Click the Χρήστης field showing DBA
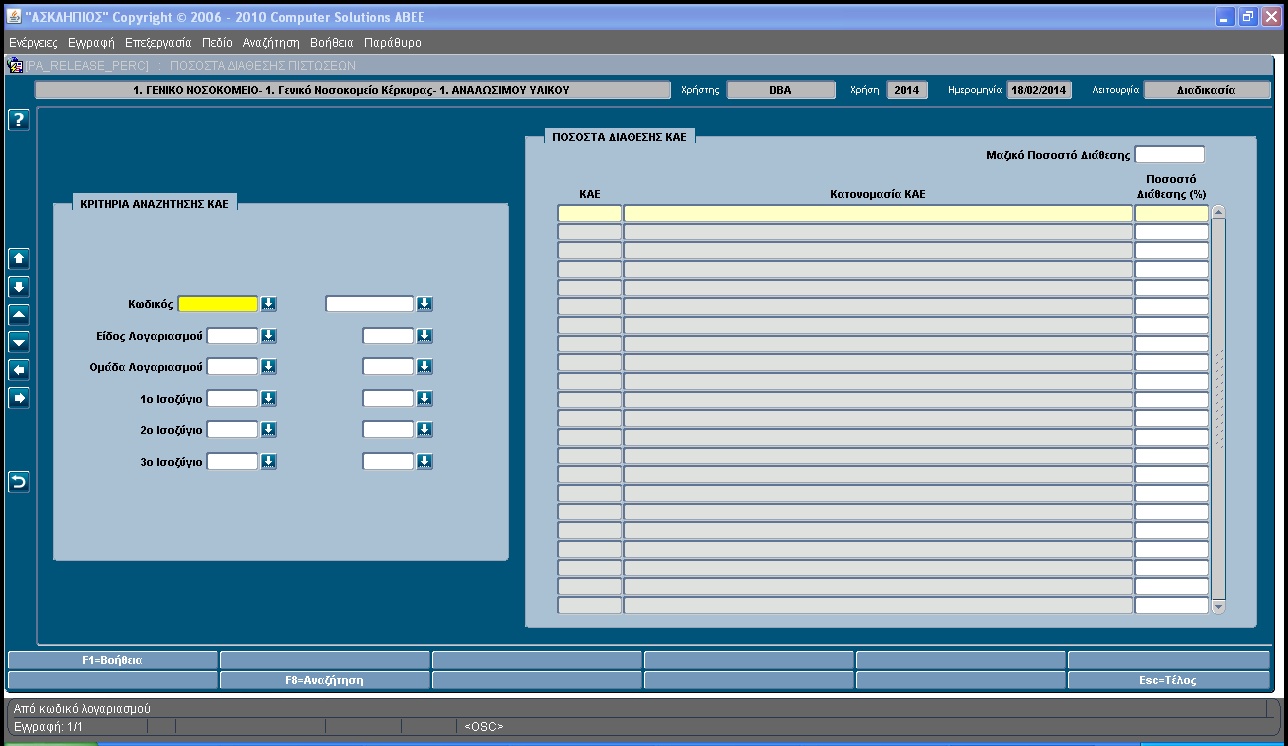The height and width of the screenshot is (746, 1288). 781,90
